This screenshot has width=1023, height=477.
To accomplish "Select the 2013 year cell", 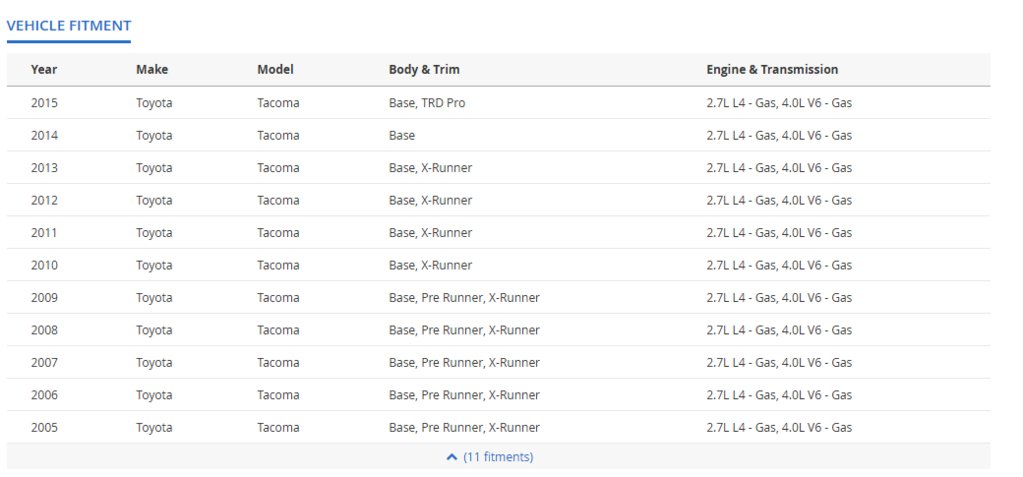I will 44,168.
